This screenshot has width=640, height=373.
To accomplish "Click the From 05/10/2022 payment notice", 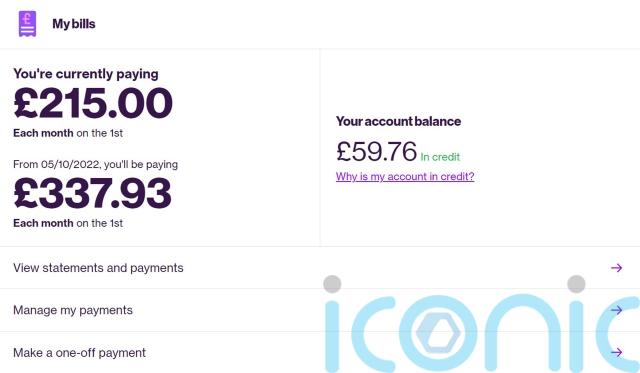I will pyautogui.click(x=96, y=164).
